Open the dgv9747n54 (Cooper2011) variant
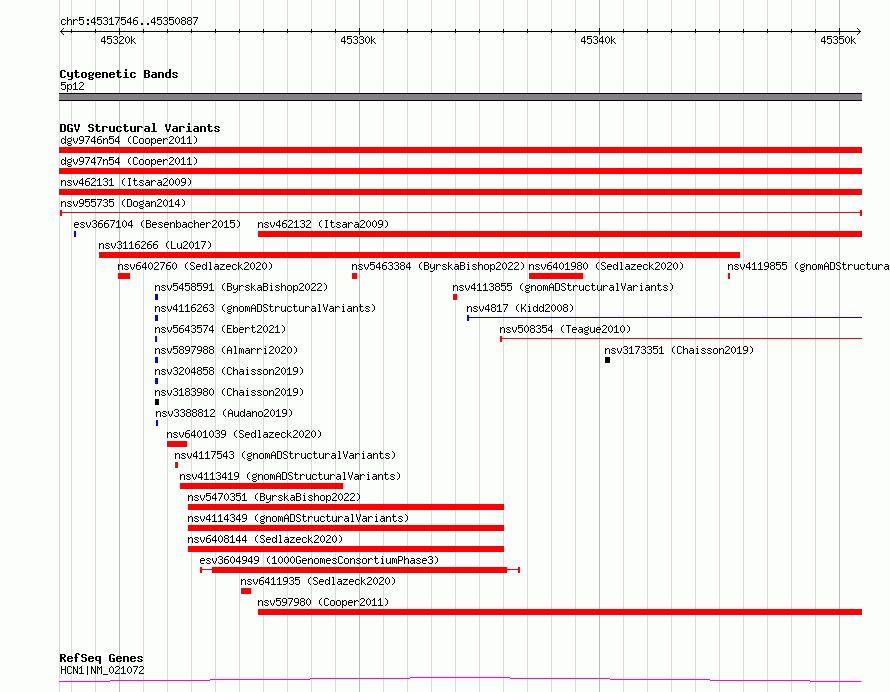Image resolution: width=890 pixels, height=692 pixels. coord(129,161)
